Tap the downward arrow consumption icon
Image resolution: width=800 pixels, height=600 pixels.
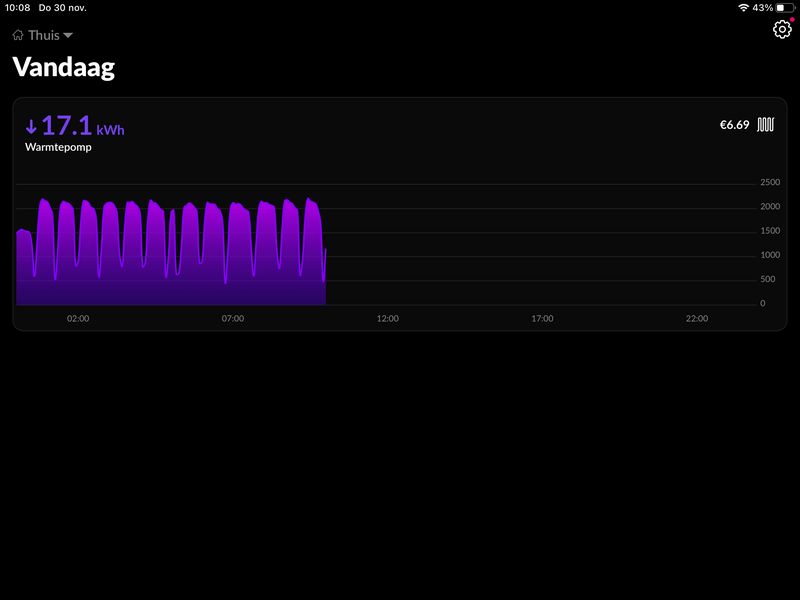31,126
